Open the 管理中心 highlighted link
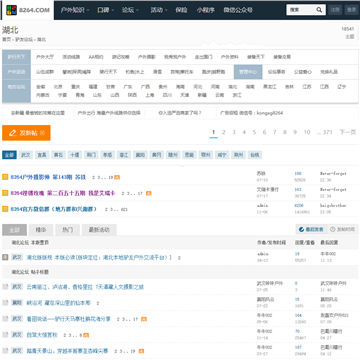 248,72
